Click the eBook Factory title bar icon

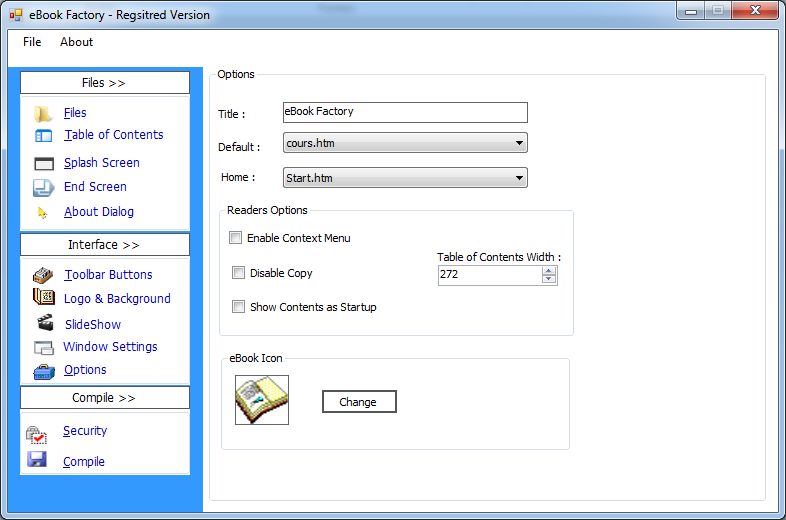pos(16,15)
